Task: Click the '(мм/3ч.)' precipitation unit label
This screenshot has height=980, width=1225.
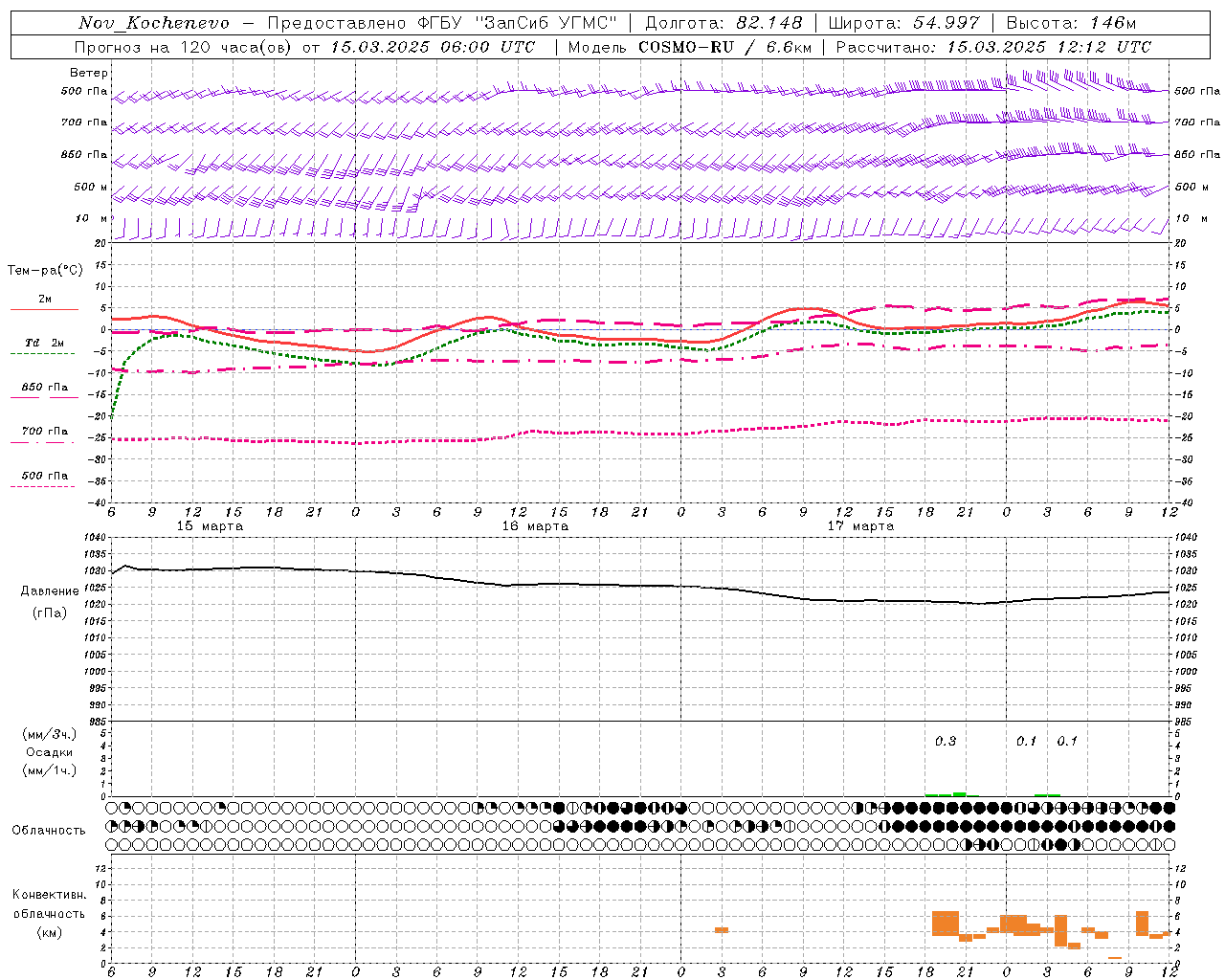Action: click(50, 734)
